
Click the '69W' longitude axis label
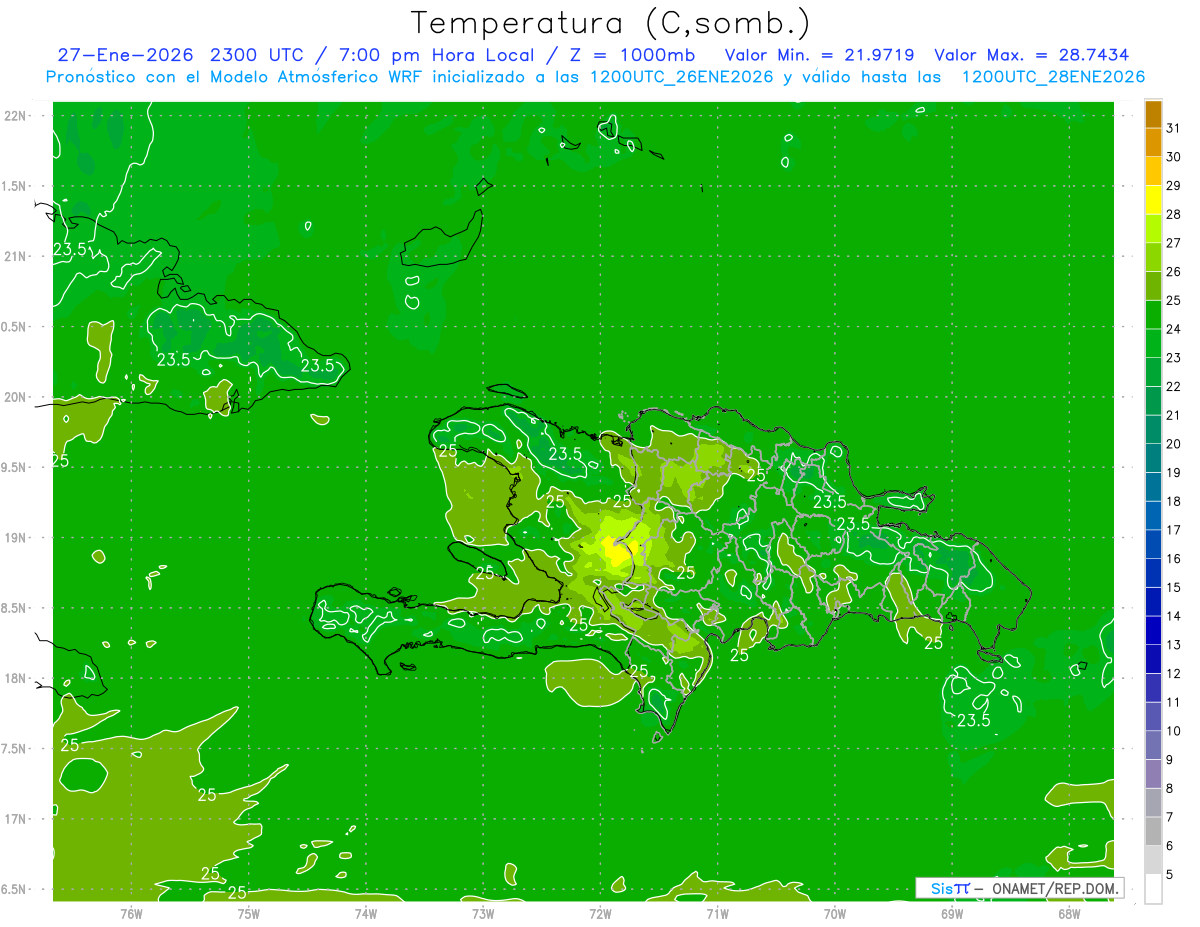pyautogui.click(x=952, y=914)
